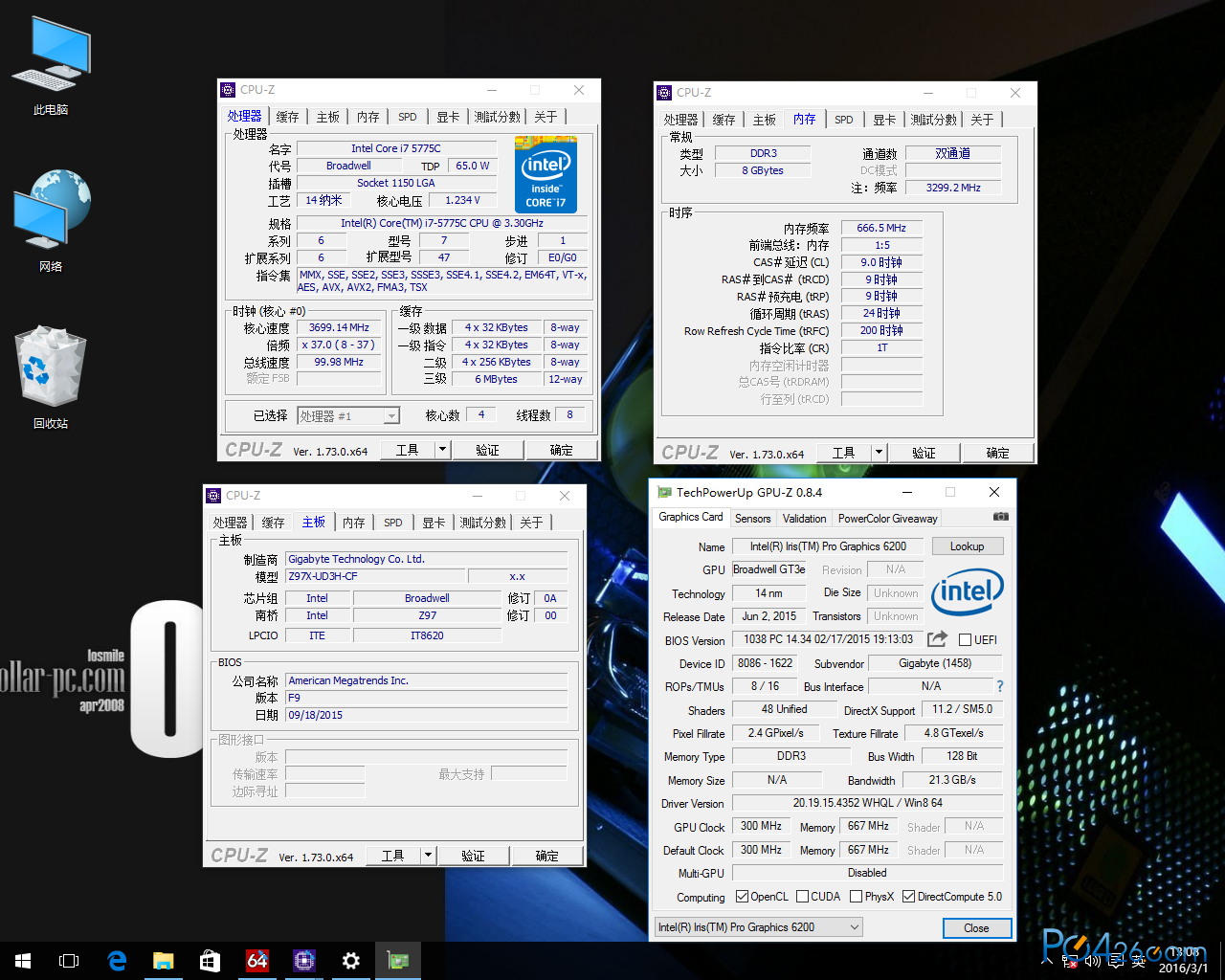Switch to 测试分数 tab in the 处理器 window
The height and width of the screenshot is (980, 1225).
tap(498, 117)
